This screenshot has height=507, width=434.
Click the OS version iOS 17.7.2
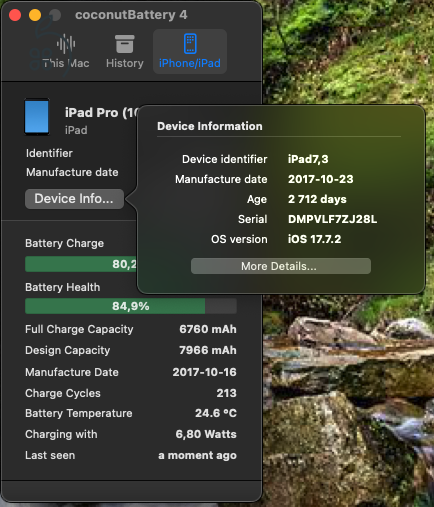tap(314, 239)
